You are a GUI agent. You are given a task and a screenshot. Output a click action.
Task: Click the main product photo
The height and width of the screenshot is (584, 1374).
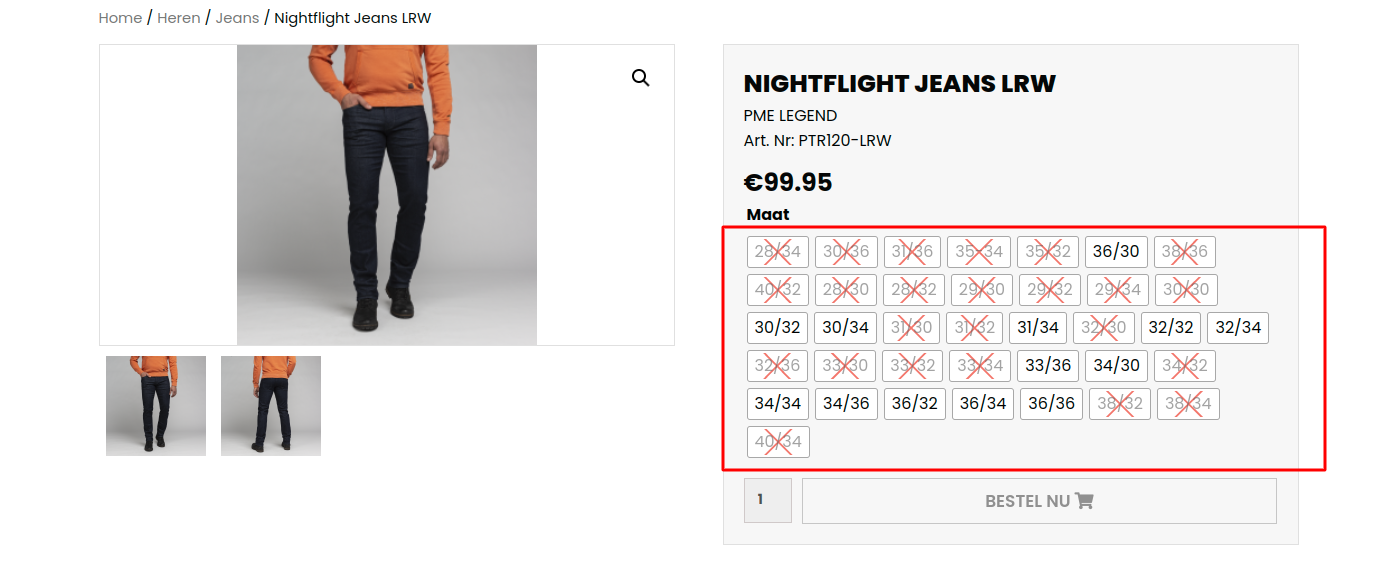click(x=387, y=195)
